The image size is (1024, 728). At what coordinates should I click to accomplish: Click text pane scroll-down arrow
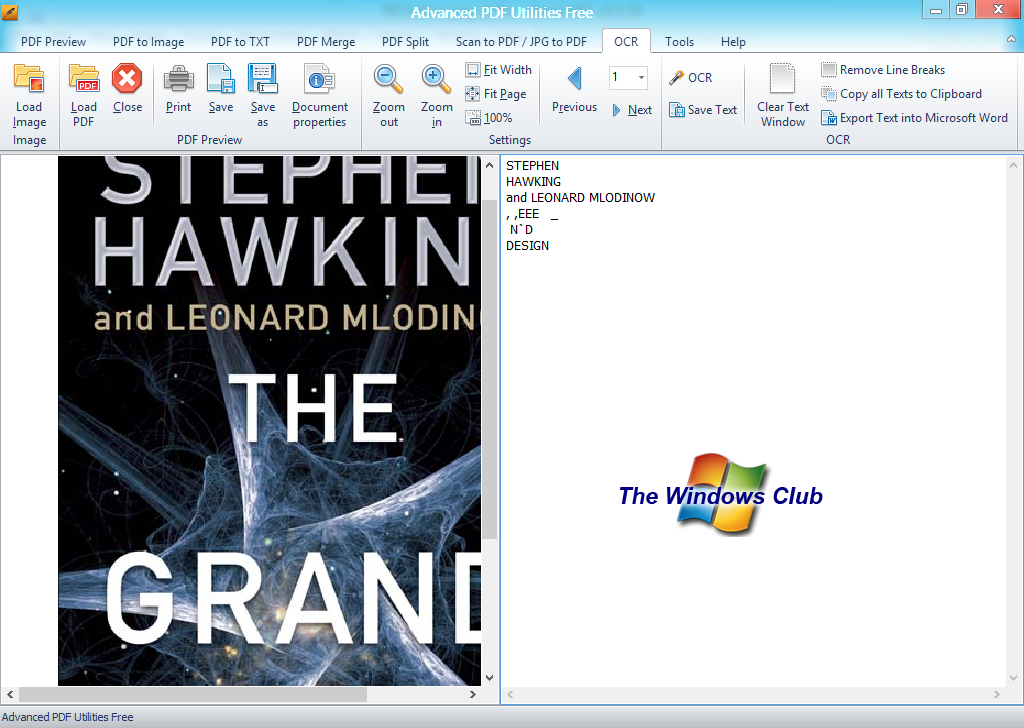(1014, 678)
